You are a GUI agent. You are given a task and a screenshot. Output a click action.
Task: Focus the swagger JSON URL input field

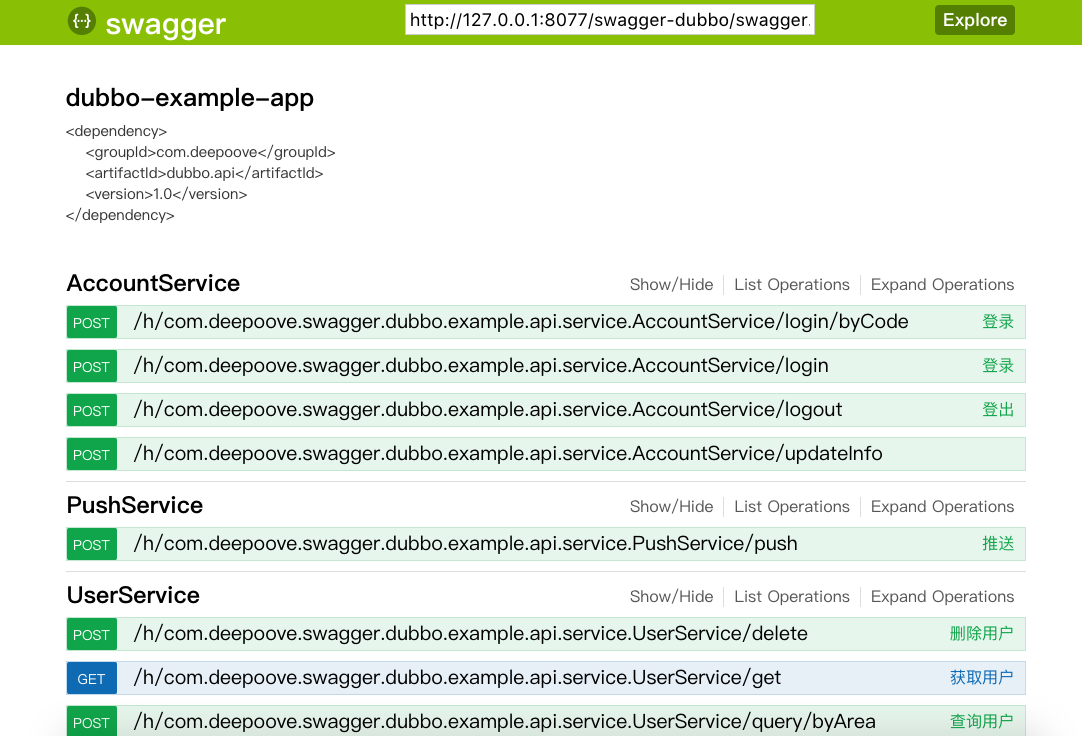(x=609, y=20)
